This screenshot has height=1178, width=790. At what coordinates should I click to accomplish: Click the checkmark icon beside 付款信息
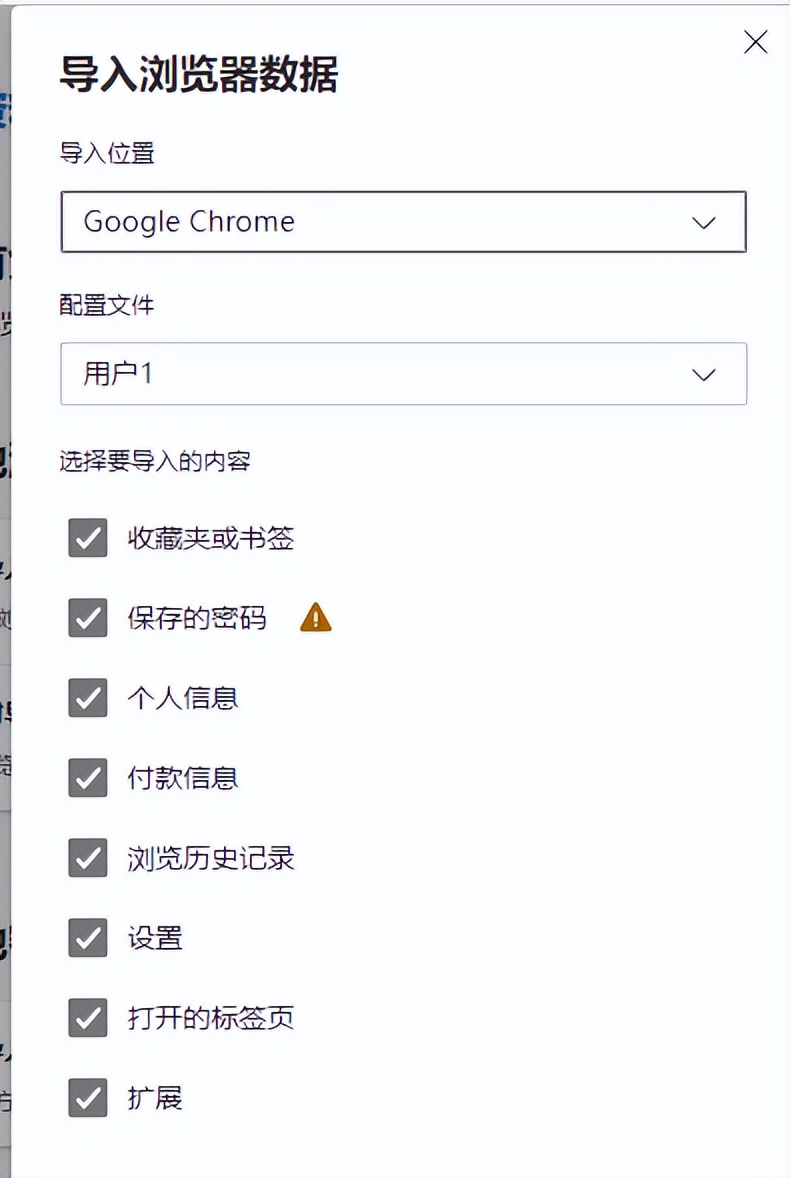[87, 778]
